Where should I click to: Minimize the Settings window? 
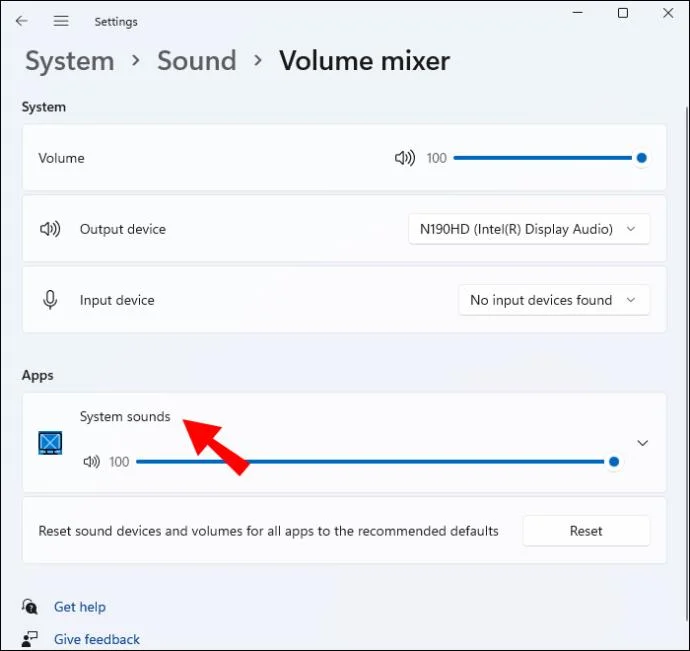(x=577, y=13)
